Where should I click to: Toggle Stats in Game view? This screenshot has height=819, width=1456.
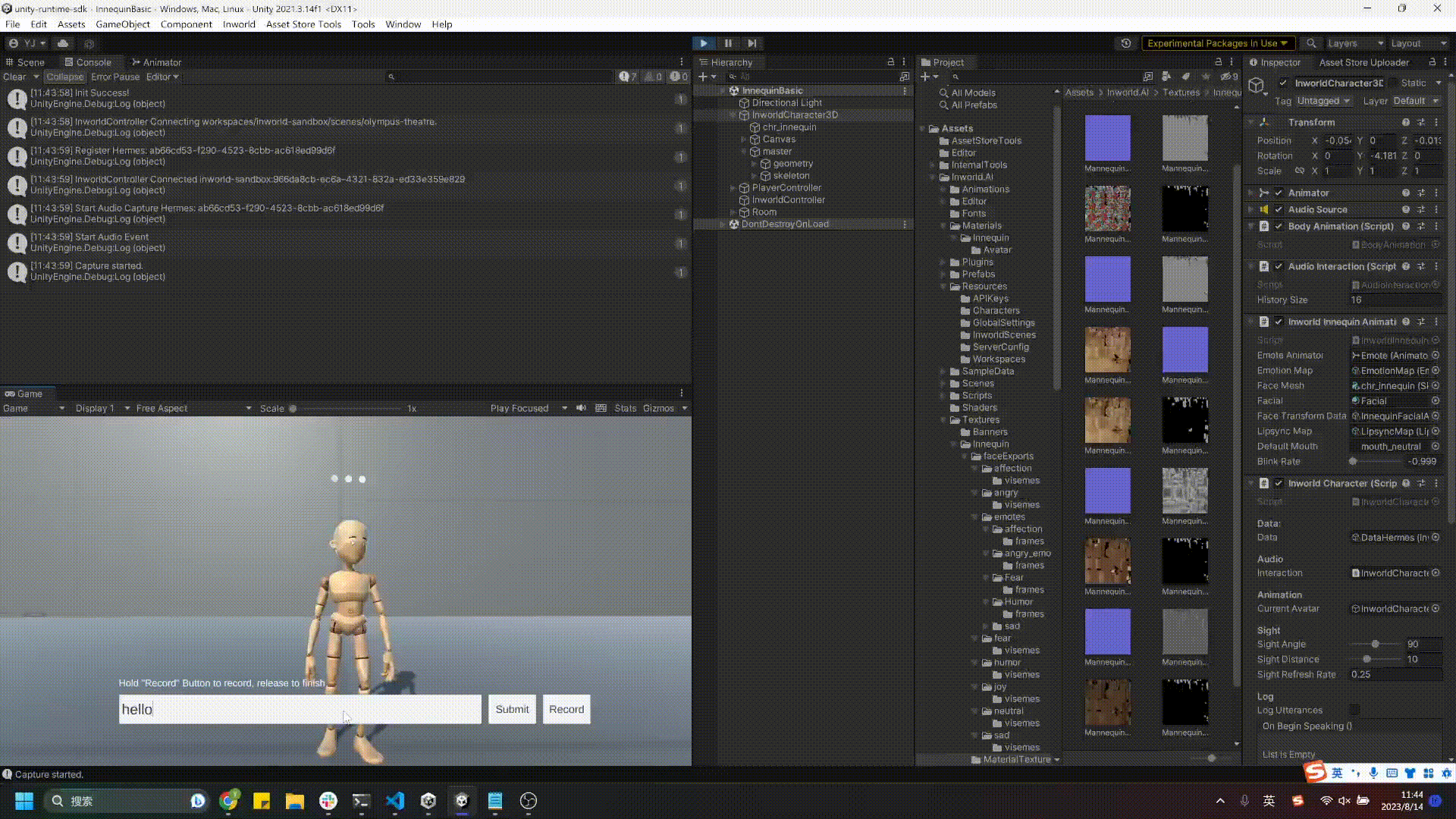point(626,408)
